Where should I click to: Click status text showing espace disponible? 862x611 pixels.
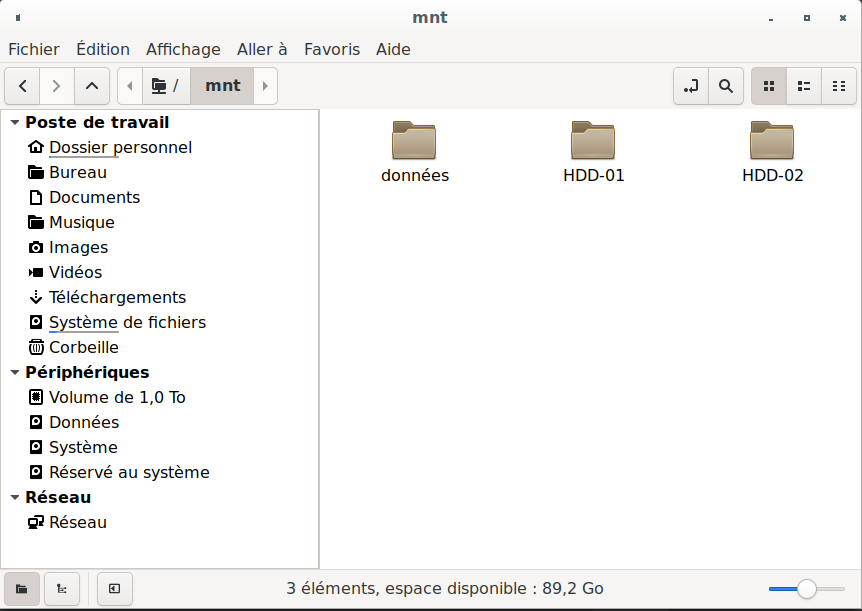[x=444, y=589]
